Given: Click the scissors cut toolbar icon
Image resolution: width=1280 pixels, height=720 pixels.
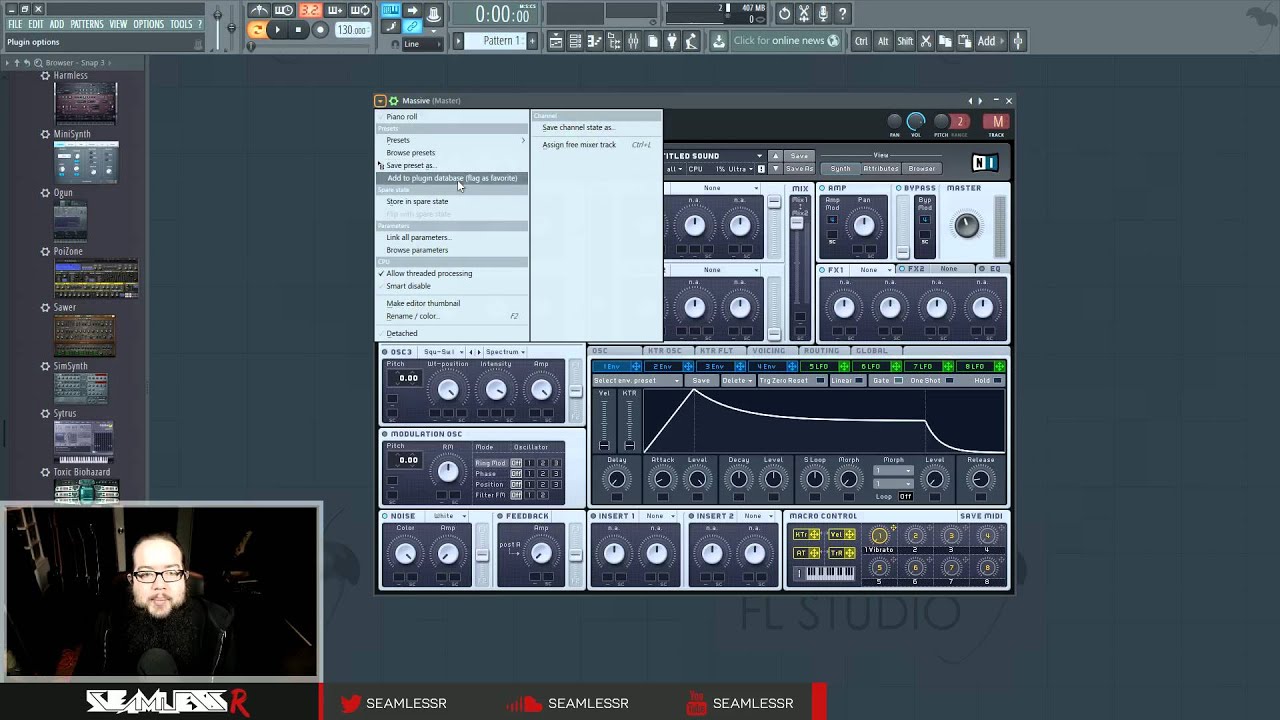Looking at the screenshot, I should (926, 41).
